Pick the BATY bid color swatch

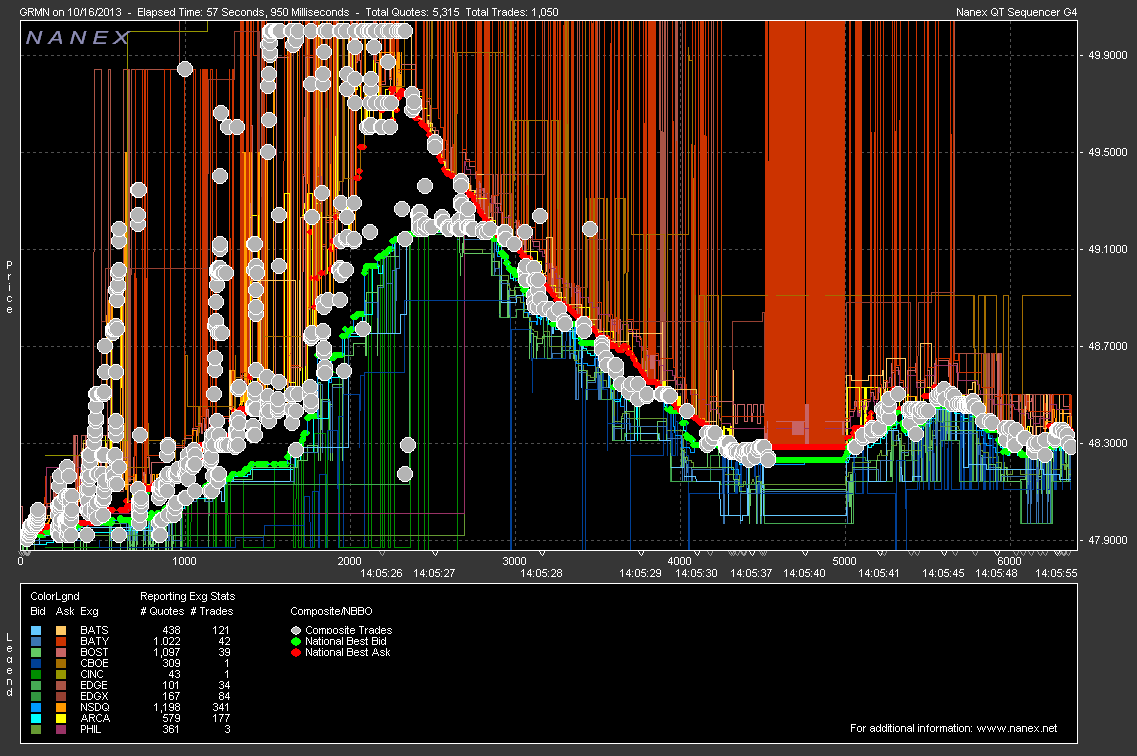click(37, 641)
